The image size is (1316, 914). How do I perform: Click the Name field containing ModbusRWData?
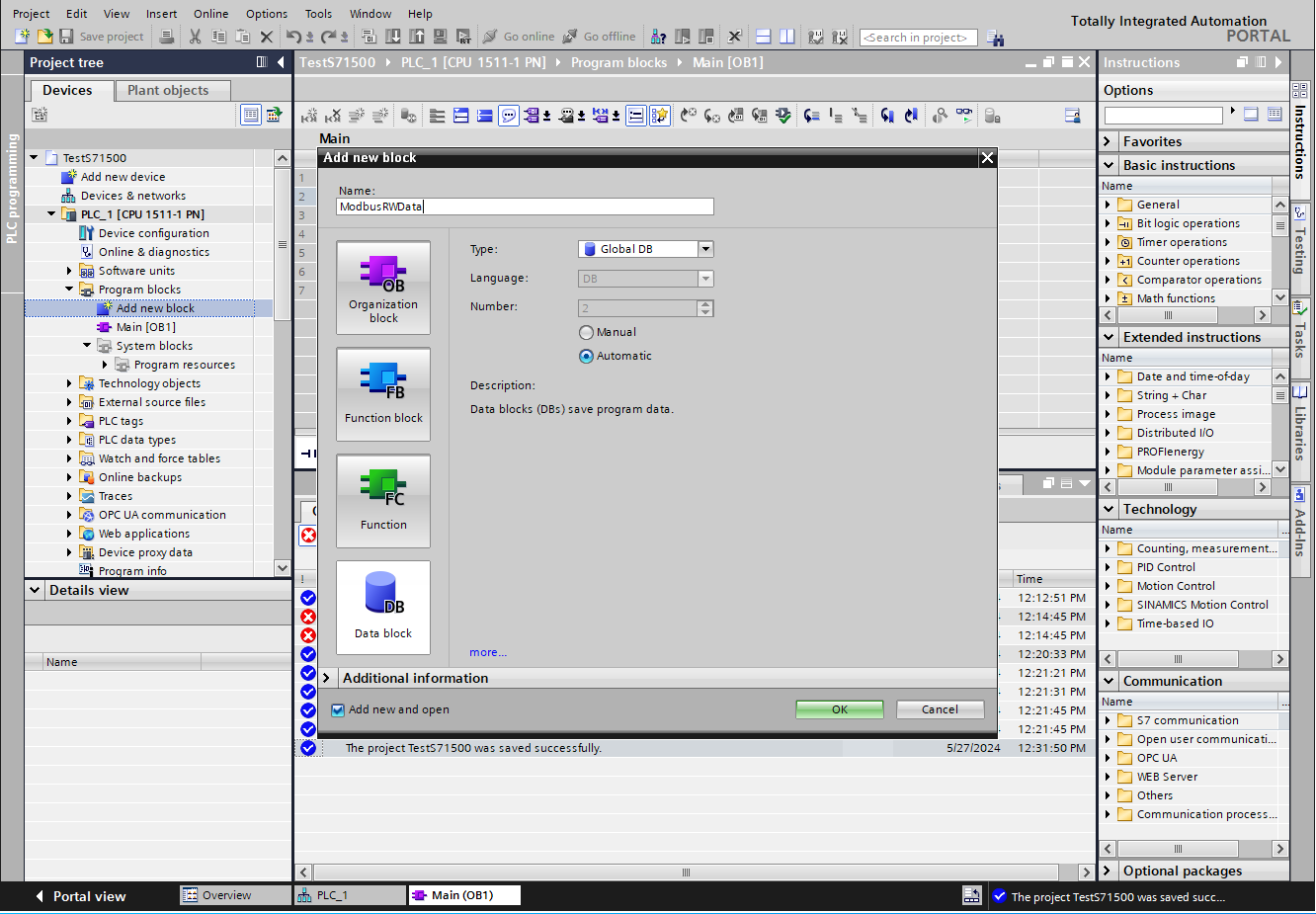[x=525, y=208]
